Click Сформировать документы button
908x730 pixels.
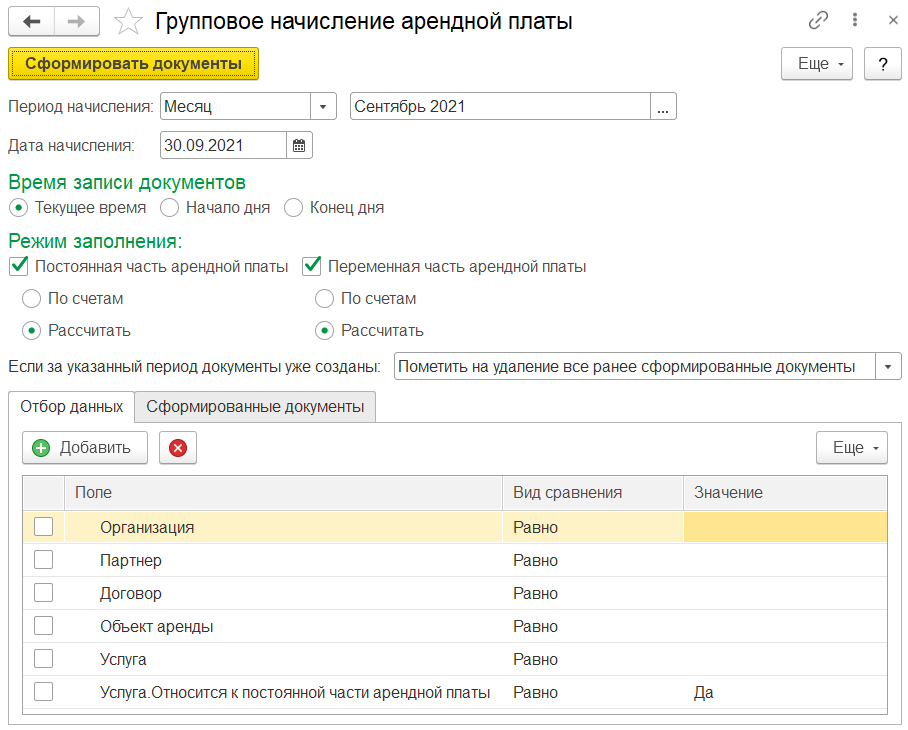[133, 64]
